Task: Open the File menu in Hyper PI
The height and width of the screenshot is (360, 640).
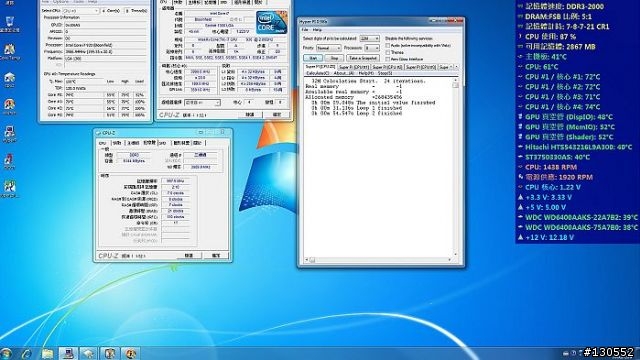Action: coord(305,30)
